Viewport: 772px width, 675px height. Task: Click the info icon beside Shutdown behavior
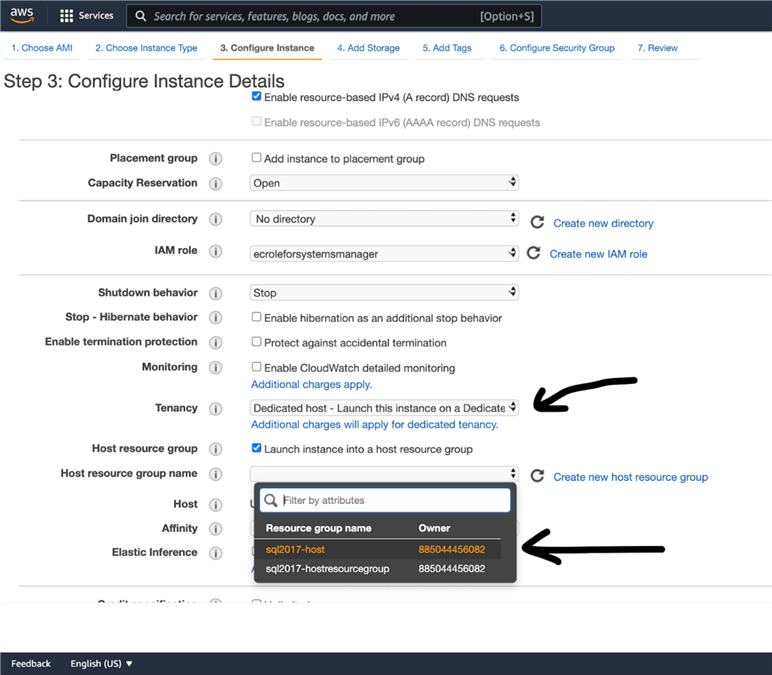point(215,293)
